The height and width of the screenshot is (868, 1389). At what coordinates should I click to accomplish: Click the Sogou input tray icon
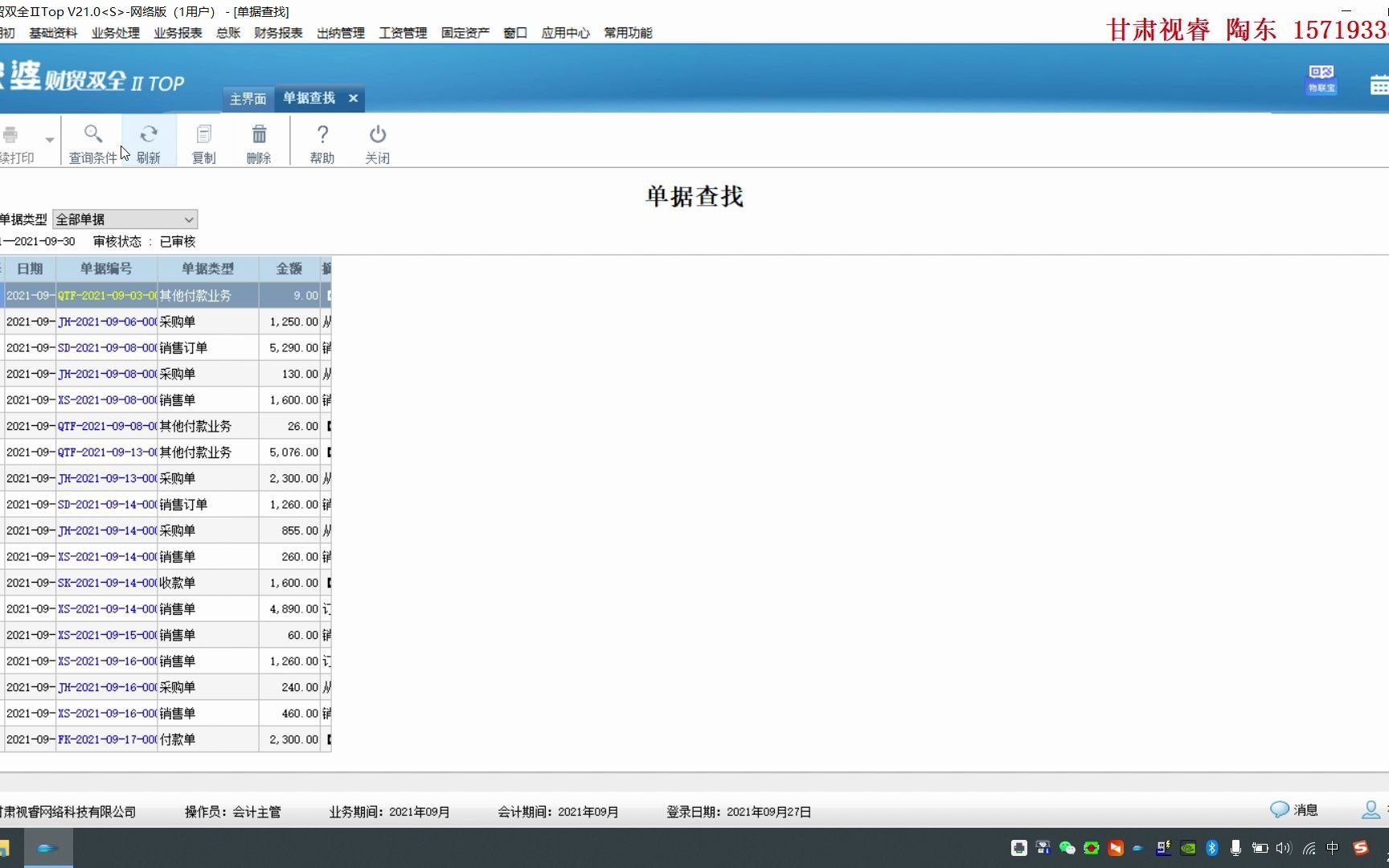pos(1360,848)
